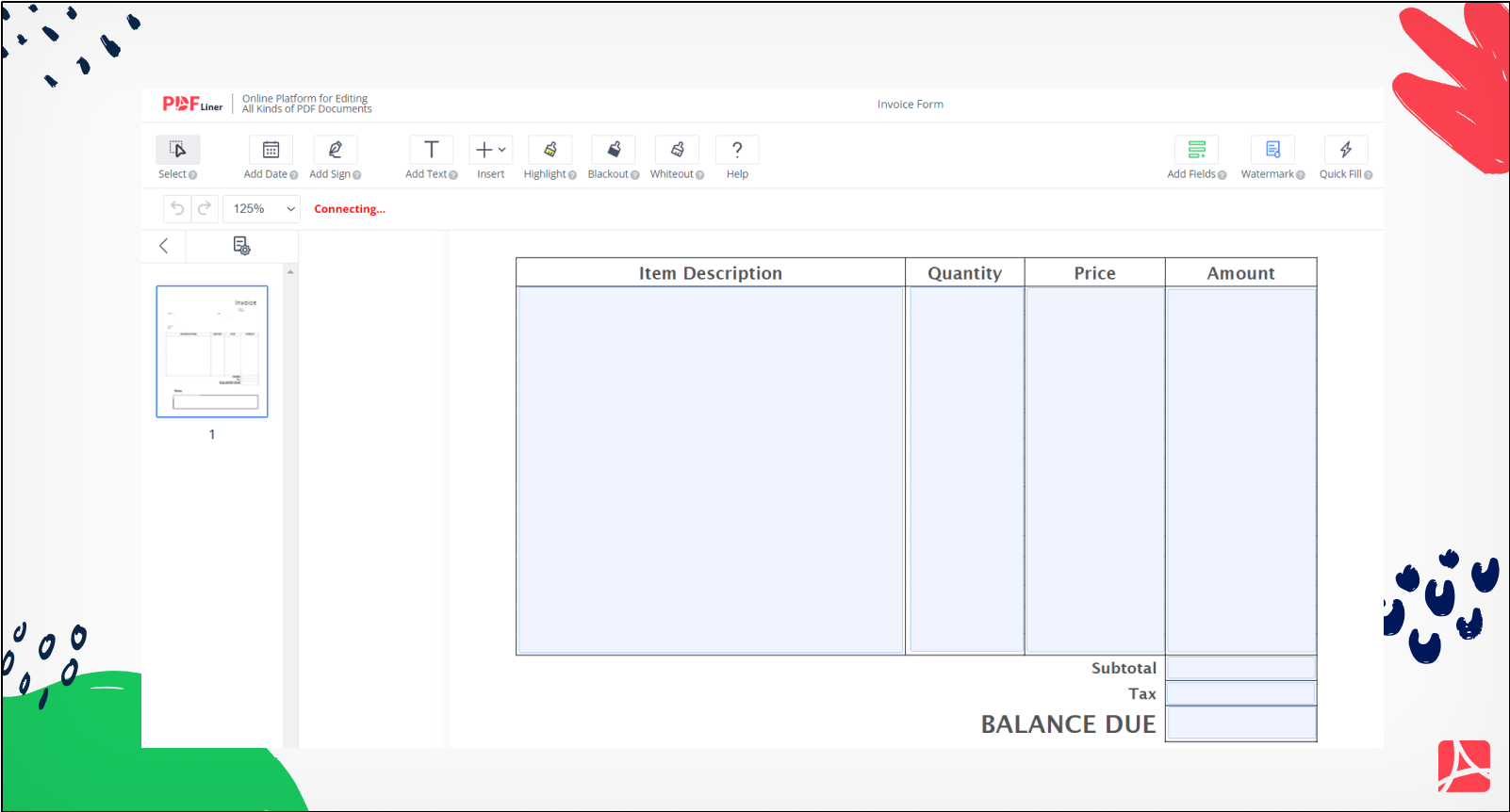
Task: Click the help badge beside Quick Fill
Action: (1369, 175)
